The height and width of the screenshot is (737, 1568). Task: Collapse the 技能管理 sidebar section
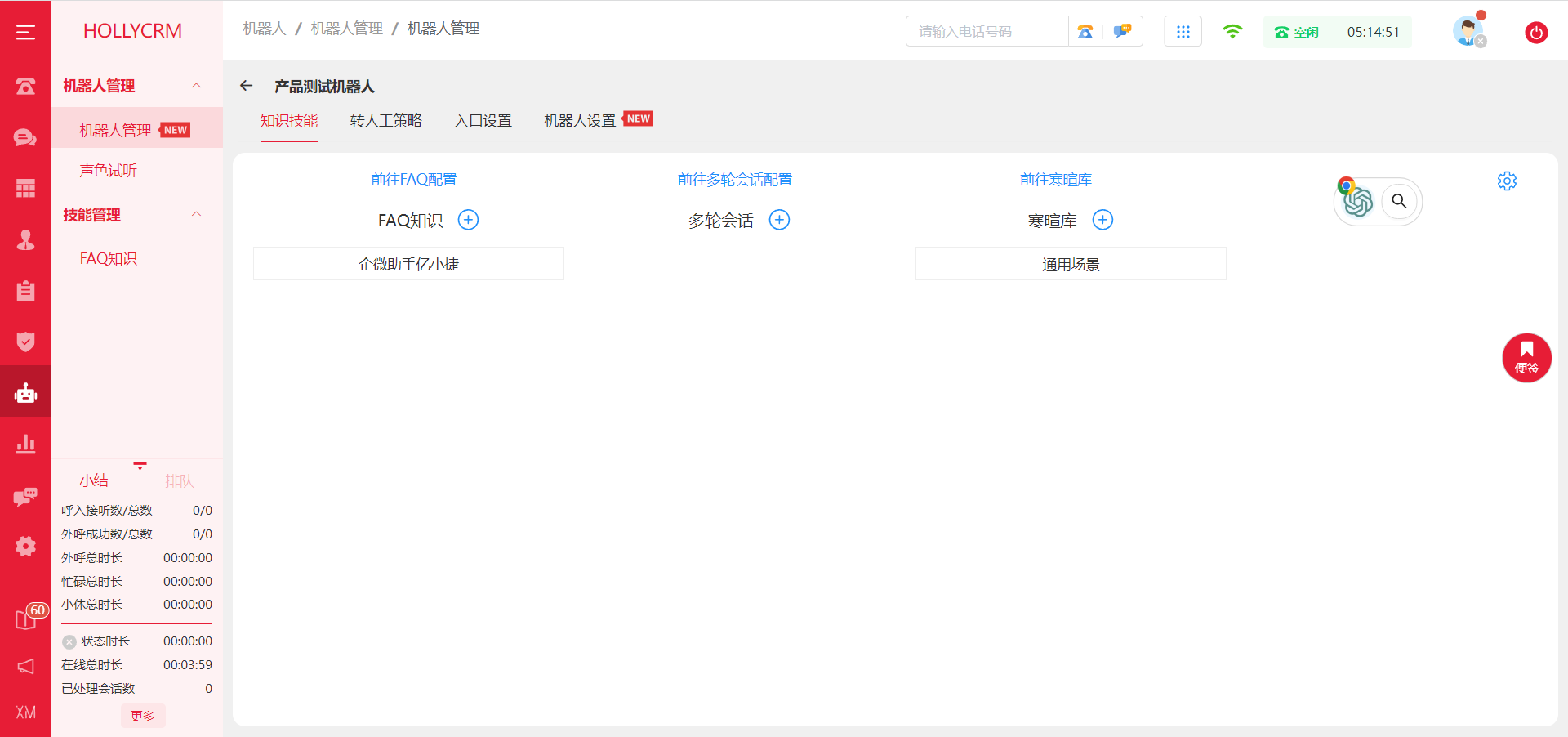point(196,215)
